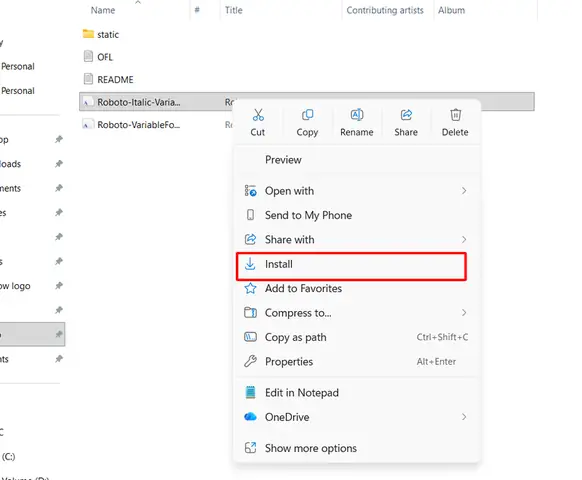Screen dimensions: 582x480
Task: Click the Add to Favorites star icon
Action: [x=250, y=288]
